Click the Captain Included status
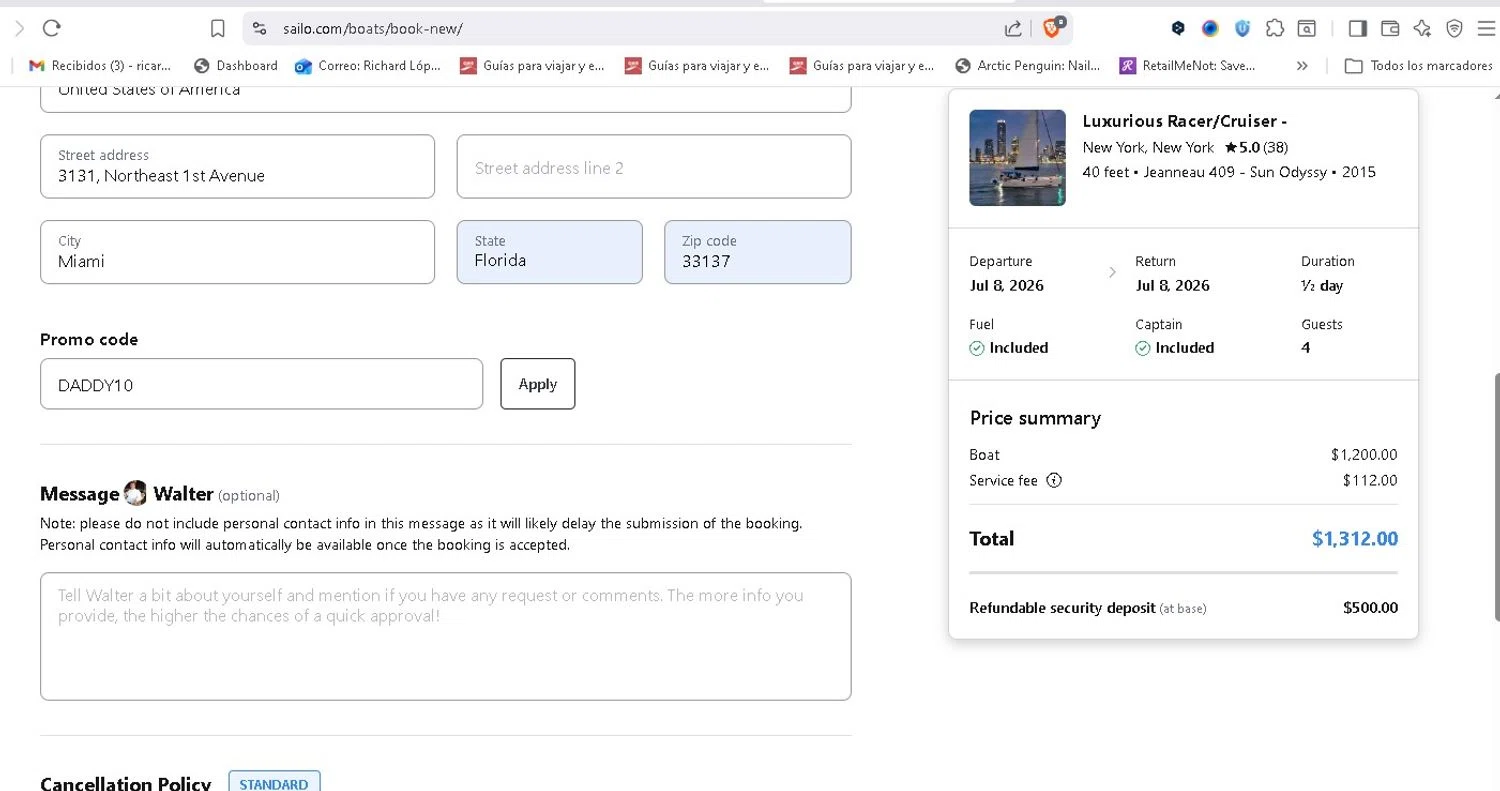This screenshot has height=791, width=1500. 1175,348
